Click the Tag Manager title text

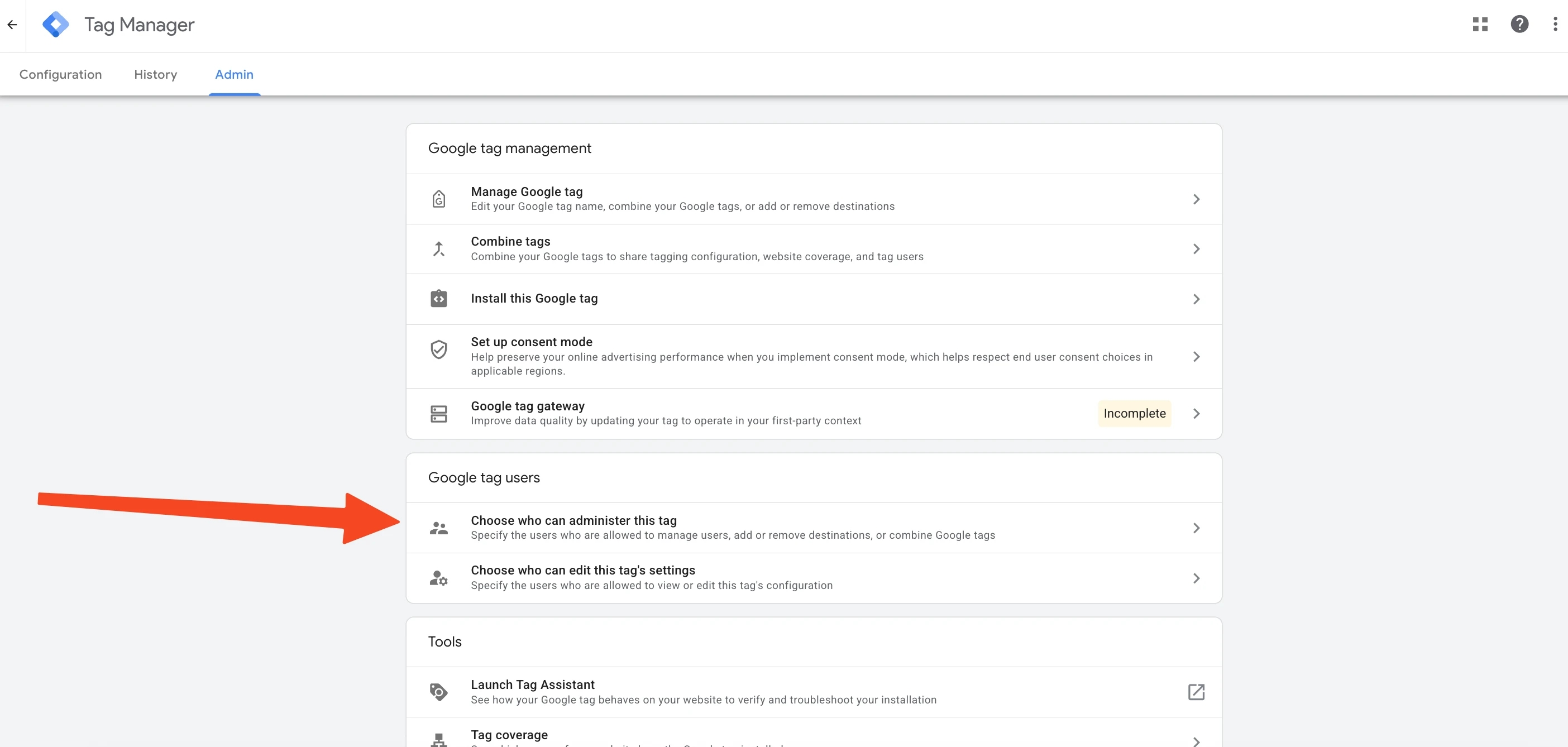(x=139, y=25)
